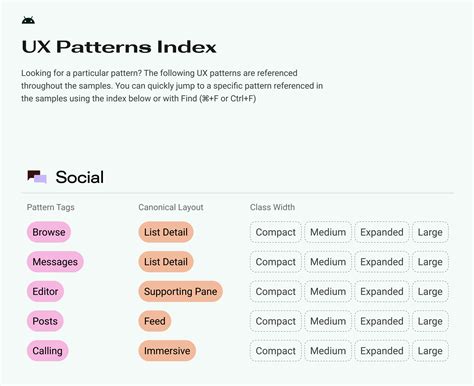Pick Large width in the Posts row
The image size is (474, 386).
[430, 321]
